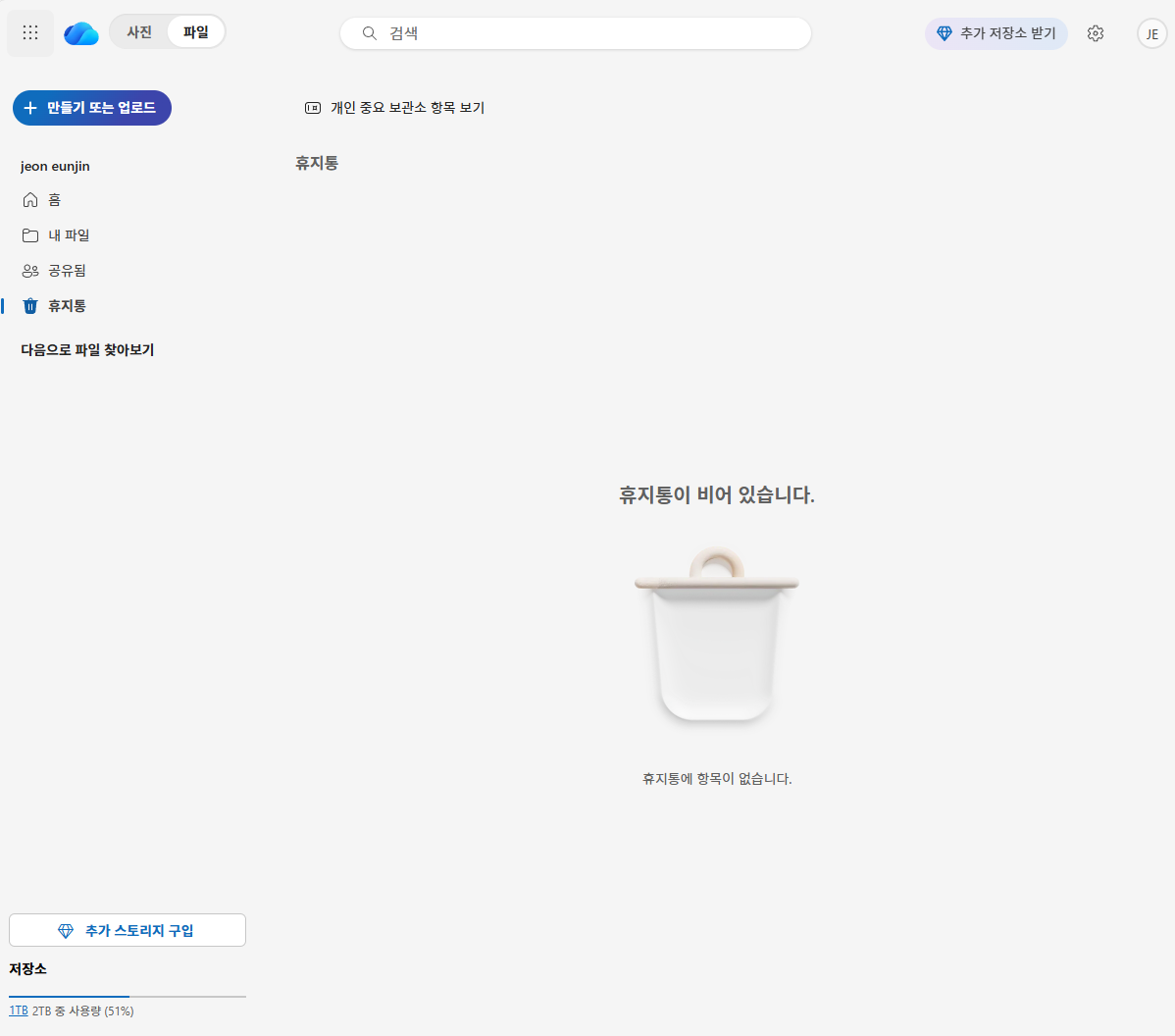Click the storage usage progress bar
The width and height of the screenshot is (1175, 1036).
[128, 997]
